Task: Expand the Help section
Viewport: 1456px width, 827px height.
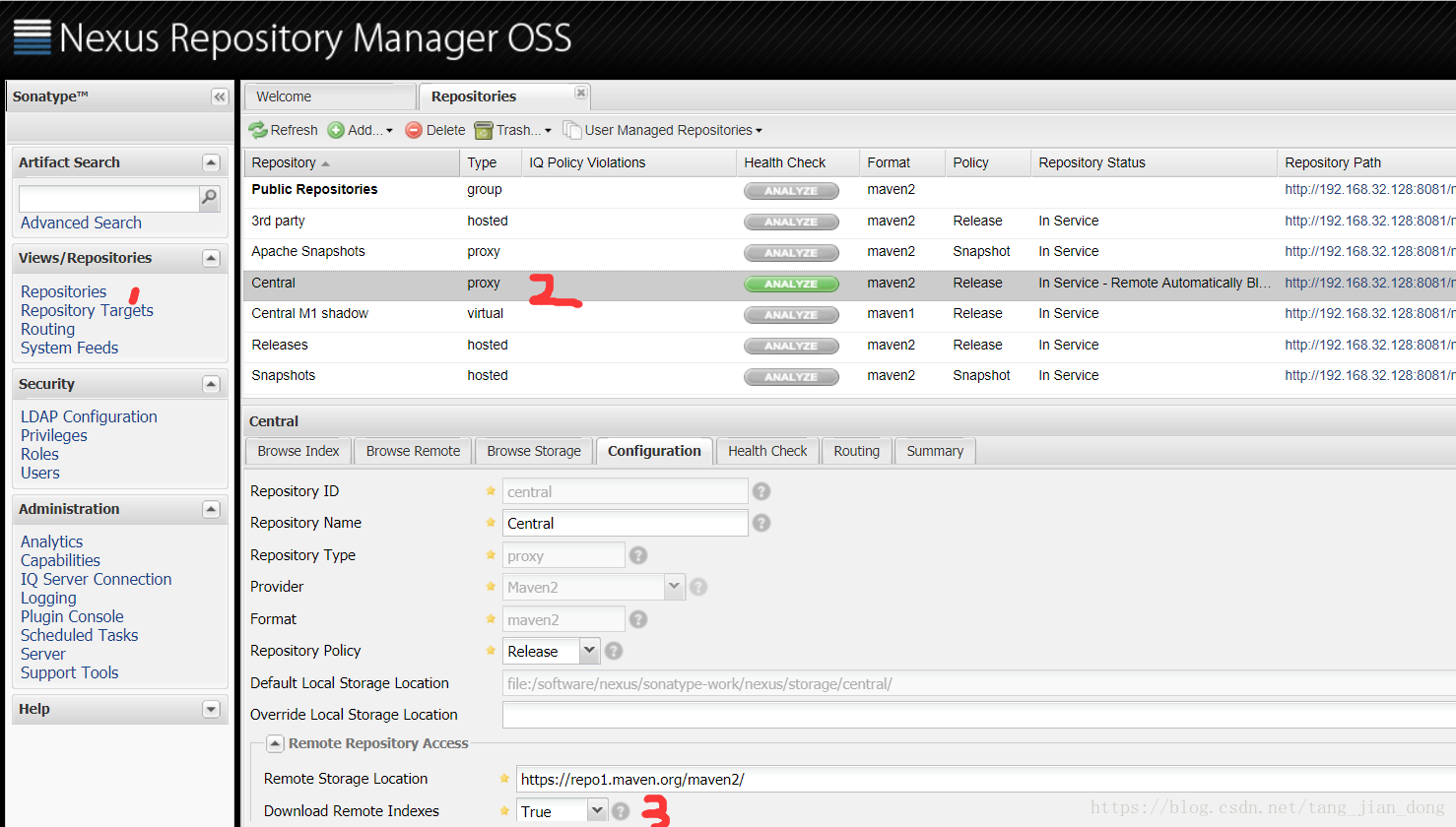Action: pos(211,709)
